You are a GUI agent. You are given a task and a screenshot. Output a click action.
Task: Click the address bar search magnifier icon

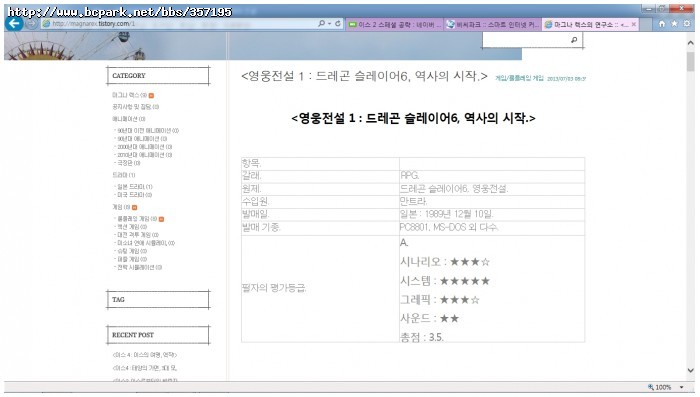coord(321,23)
